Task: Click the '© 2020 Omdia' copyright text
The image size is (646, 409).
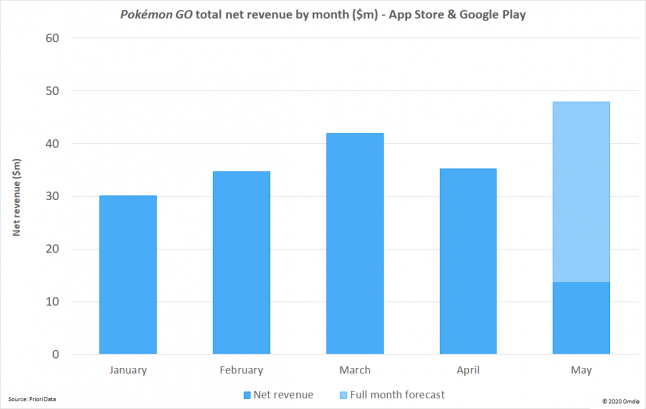Action: [x=620, y=401]
